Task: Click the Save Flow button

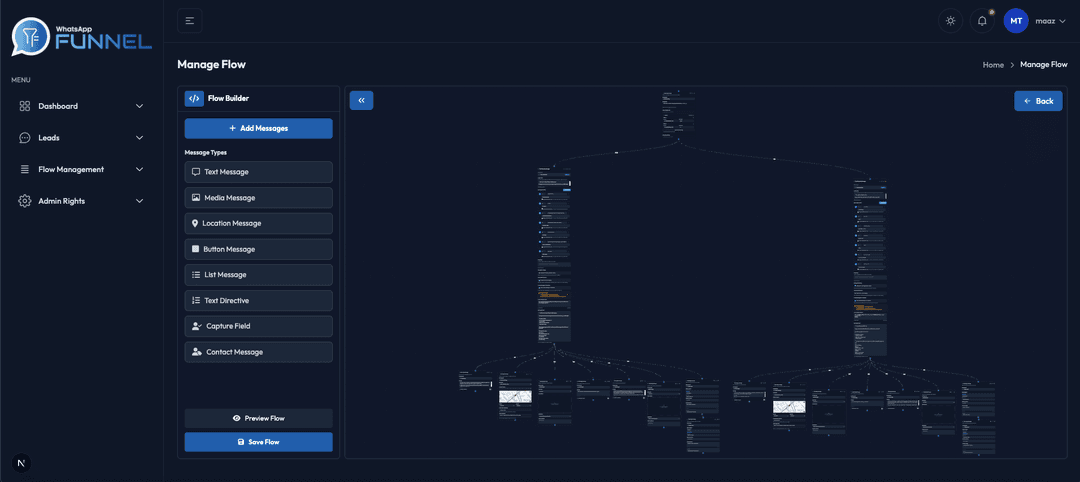Action: coord(258,442)
